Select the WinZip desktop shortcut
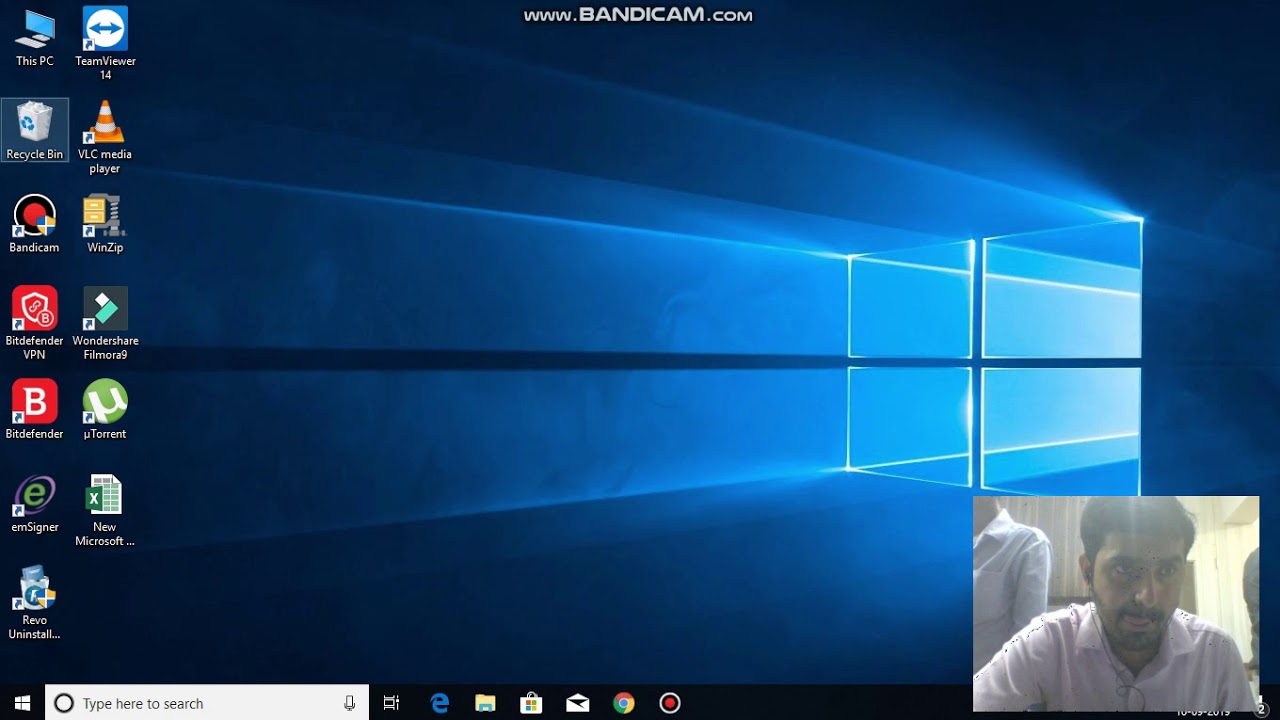Viewport: 1280px width, 720px height. pos(105,224)
